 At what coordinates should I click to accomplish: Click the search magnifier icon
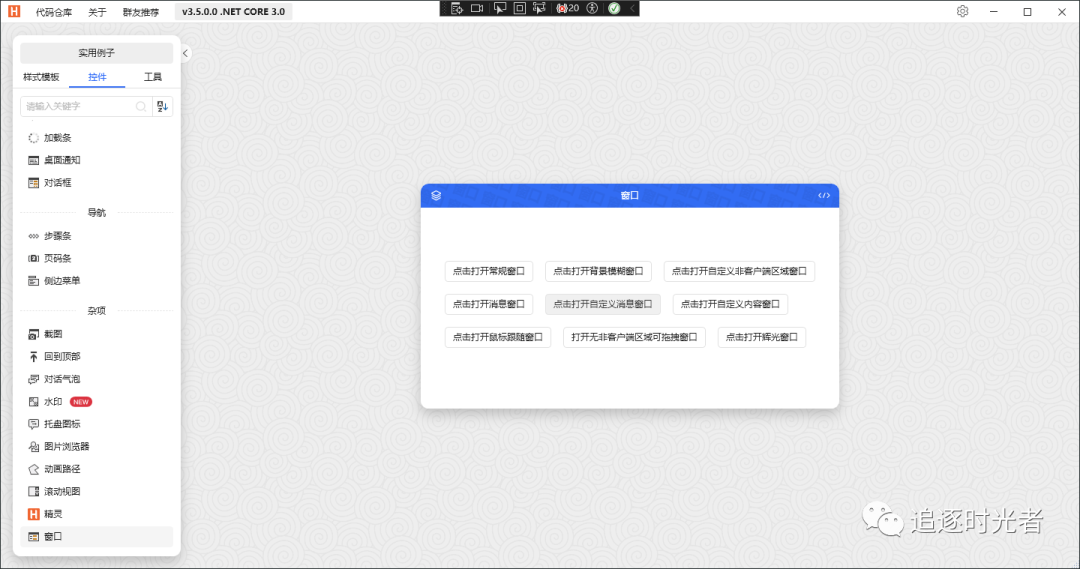tap(141, 106)
